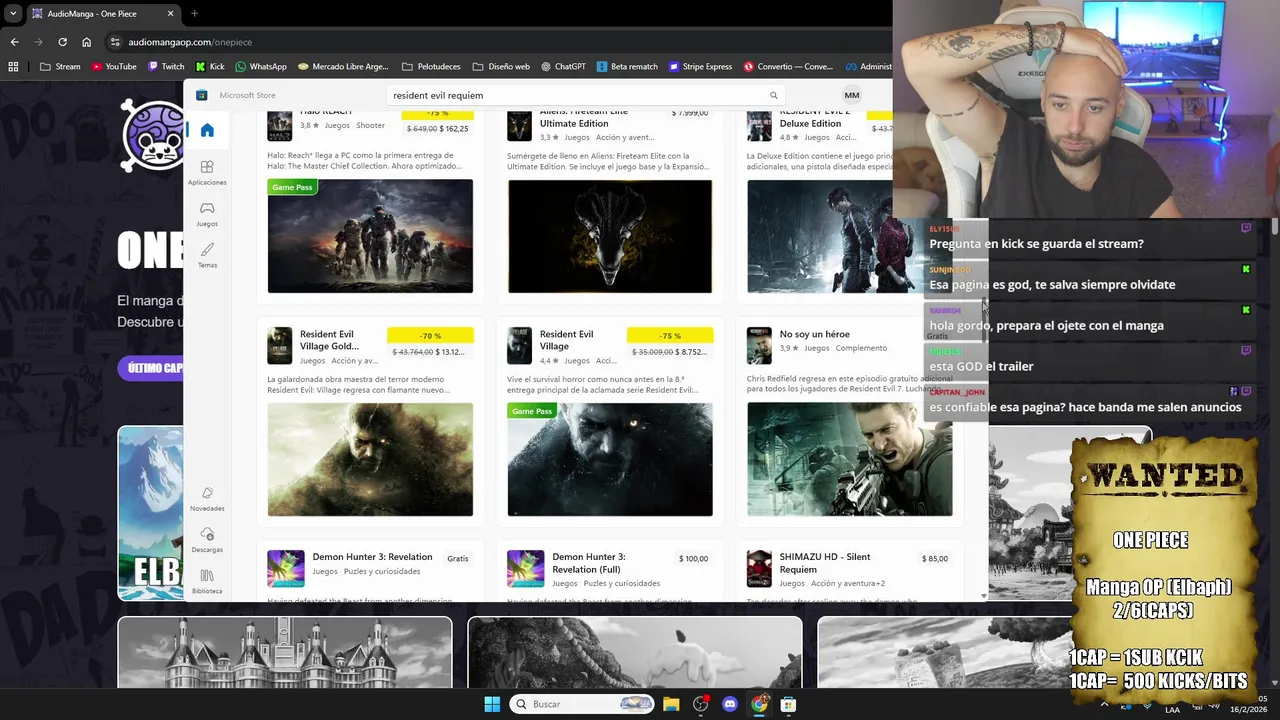Open the No soy un héroe artwork

click(x=849, y=459)
